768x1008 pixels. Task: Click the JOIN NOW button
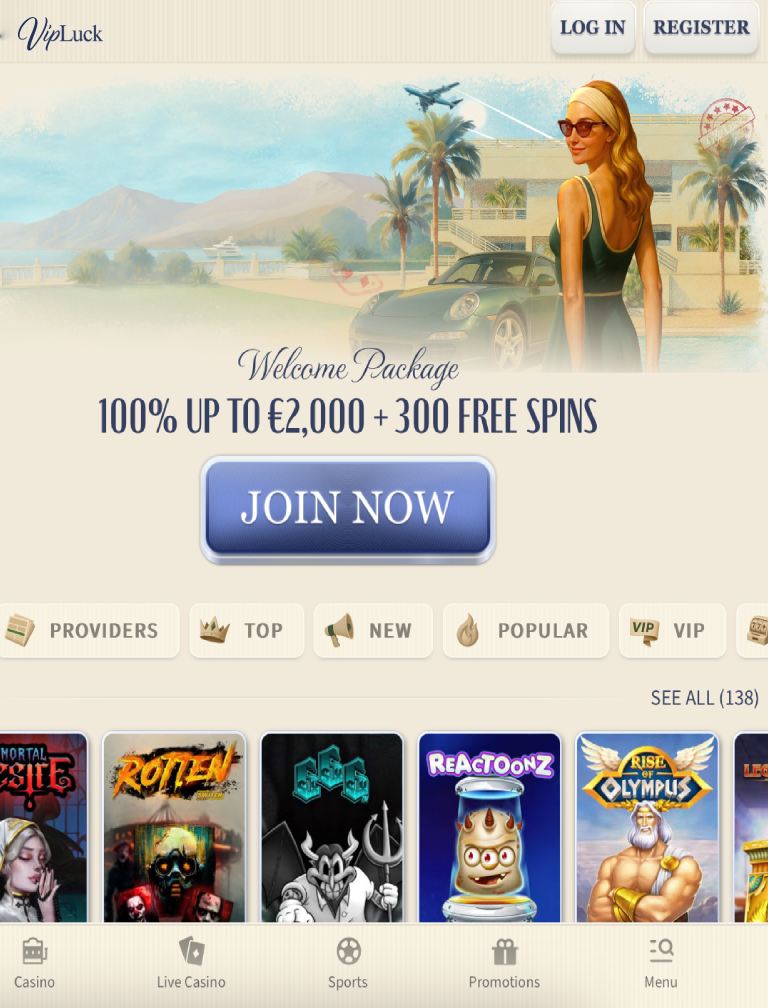[x=348, y=509]
